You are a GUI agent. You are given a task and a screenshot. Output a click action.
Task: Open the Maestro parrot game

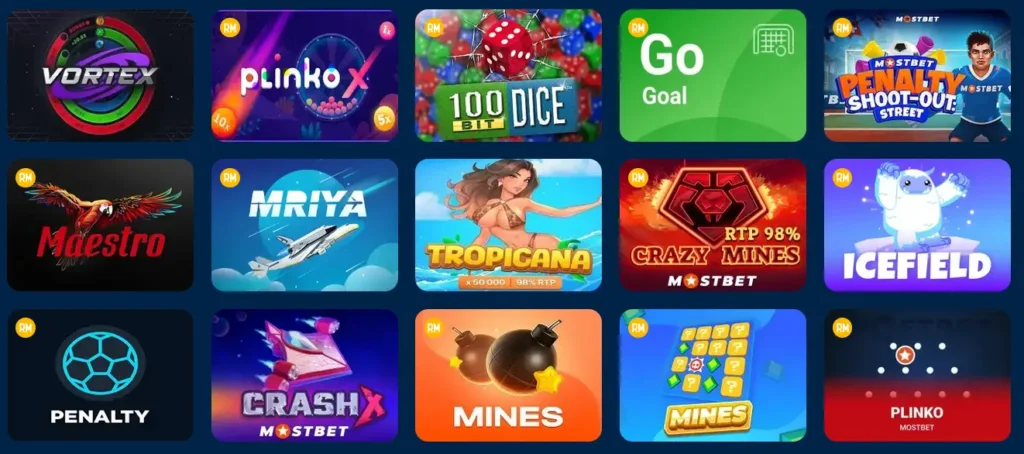tap(100, 225)
